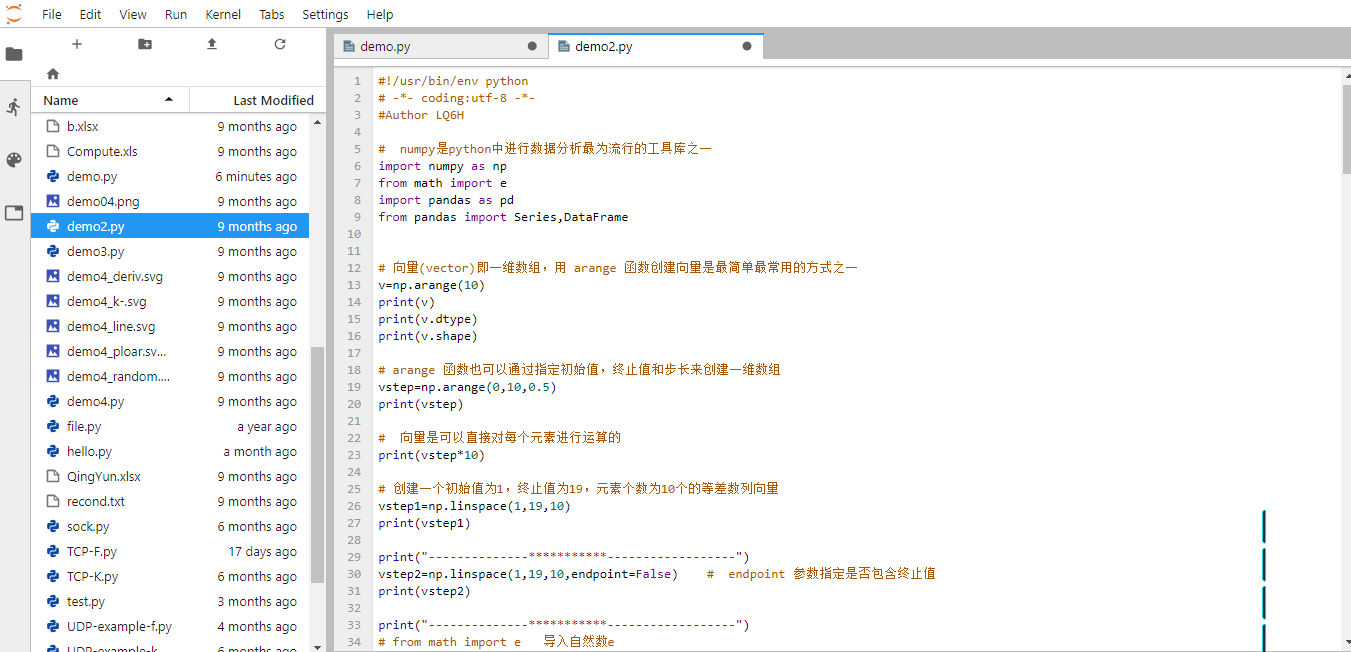Open the Settings menu

325,14
